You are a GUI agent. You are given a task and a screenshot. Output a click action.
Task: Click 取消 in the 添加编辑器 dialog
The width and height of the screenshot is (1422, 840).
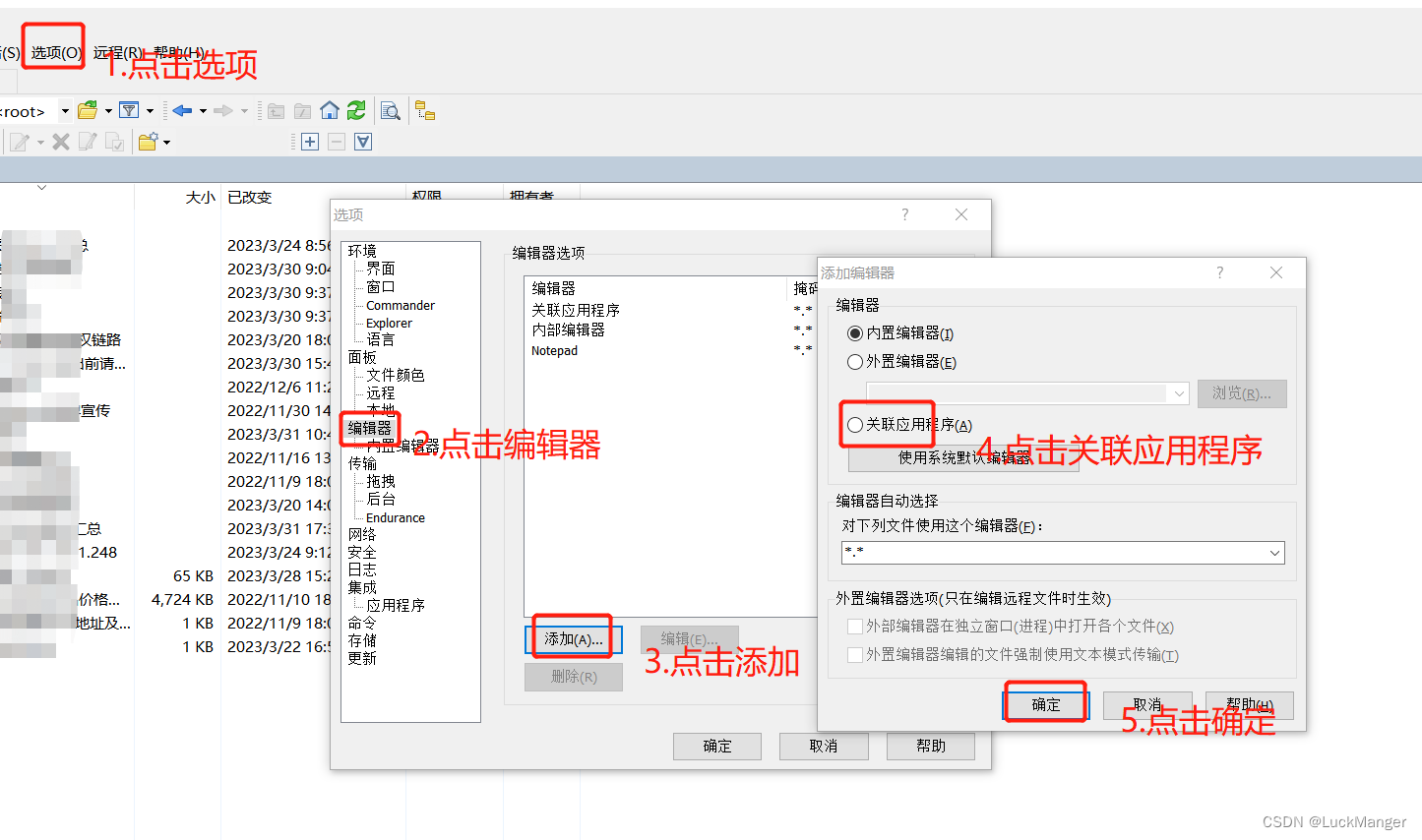click(1147, 705)
